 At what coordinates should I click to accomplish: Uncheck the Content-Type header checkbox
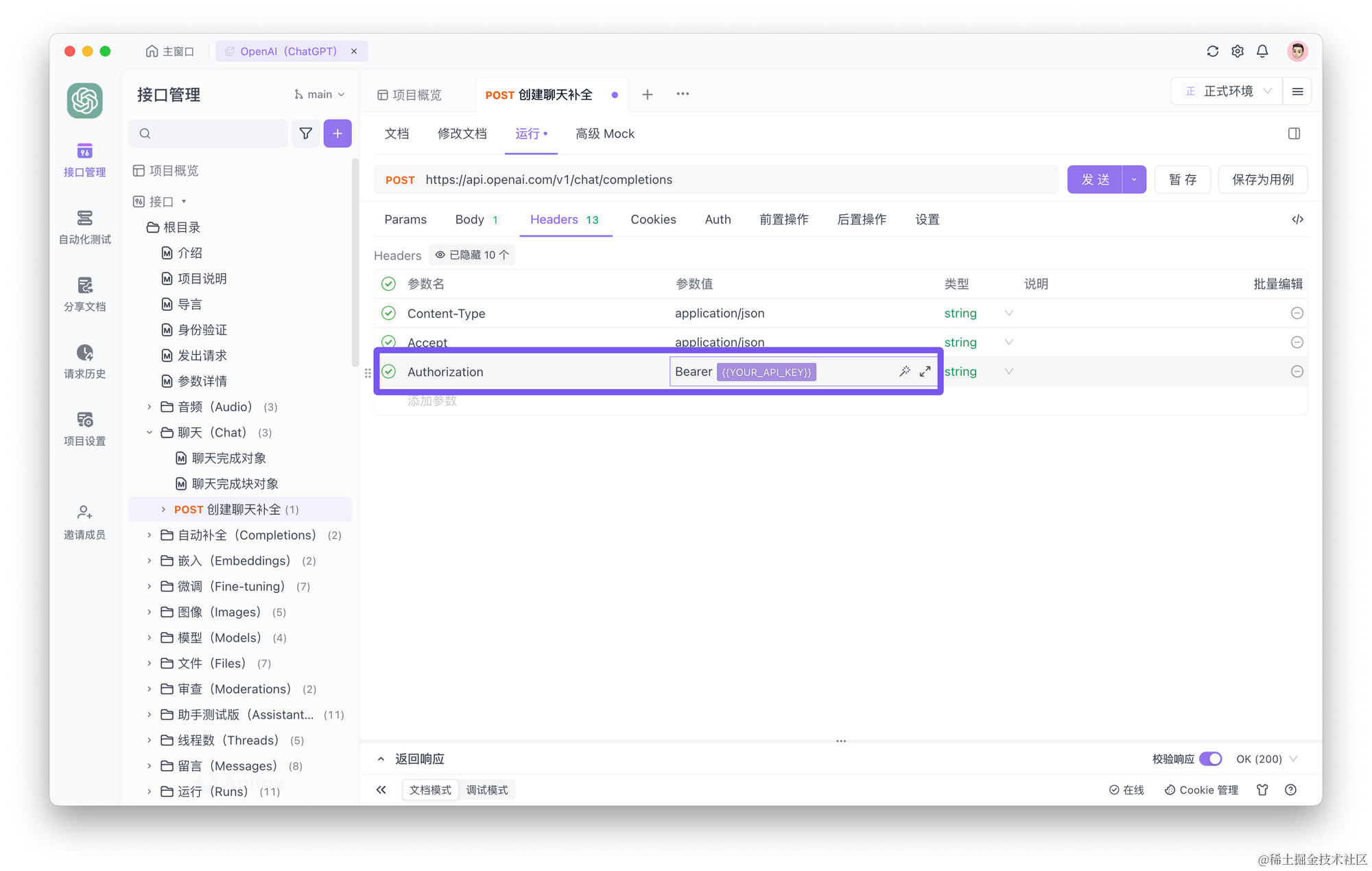(388, 313)
